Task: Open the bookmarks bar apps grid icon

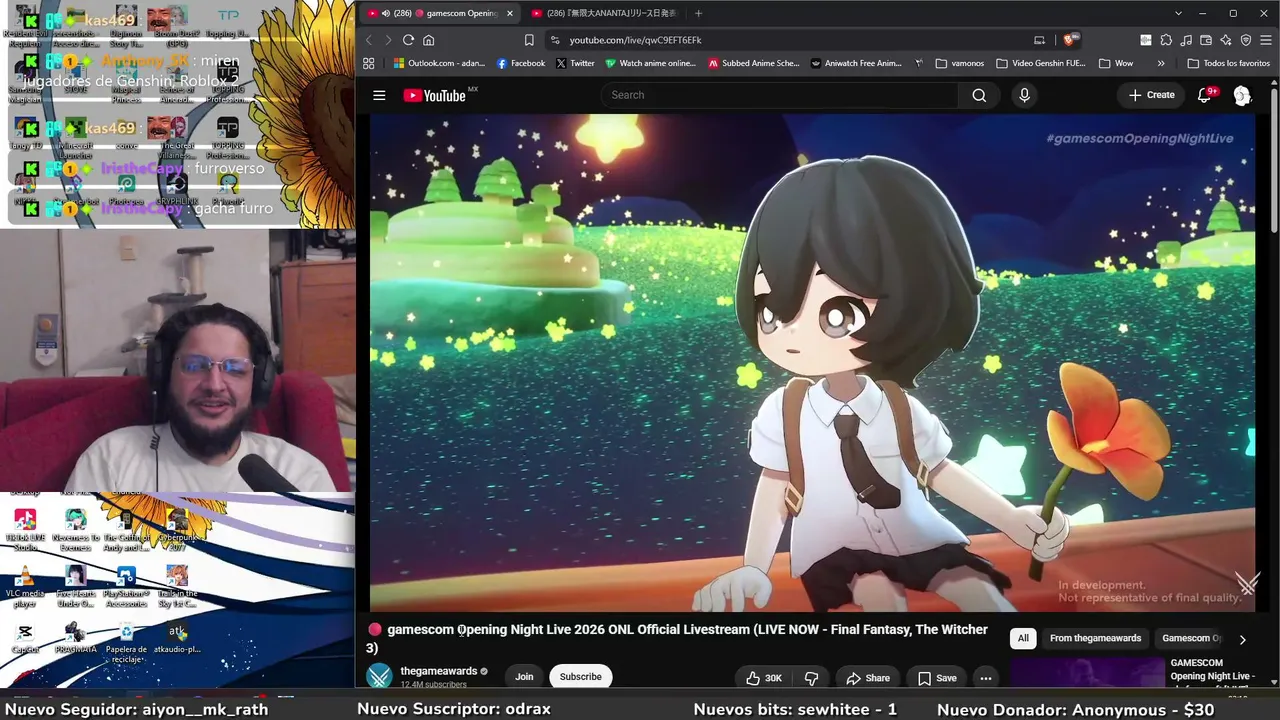Action: (x=369, y=63)
